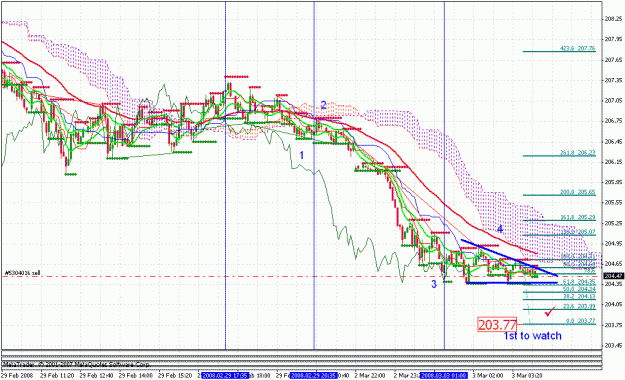The height and width of the screenshot is (380, 625).
Task: Click '29 Feb 12:40' on the time axis
Action: click(96, 376)
